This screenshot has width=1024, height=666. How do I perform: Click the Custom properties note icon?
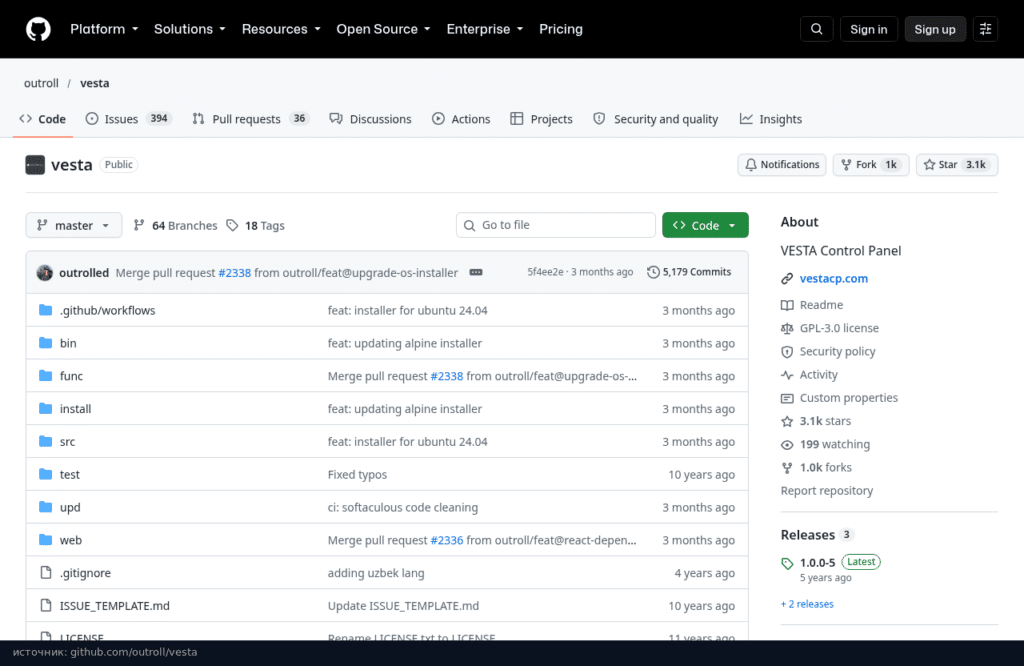(x=787, y=398)
